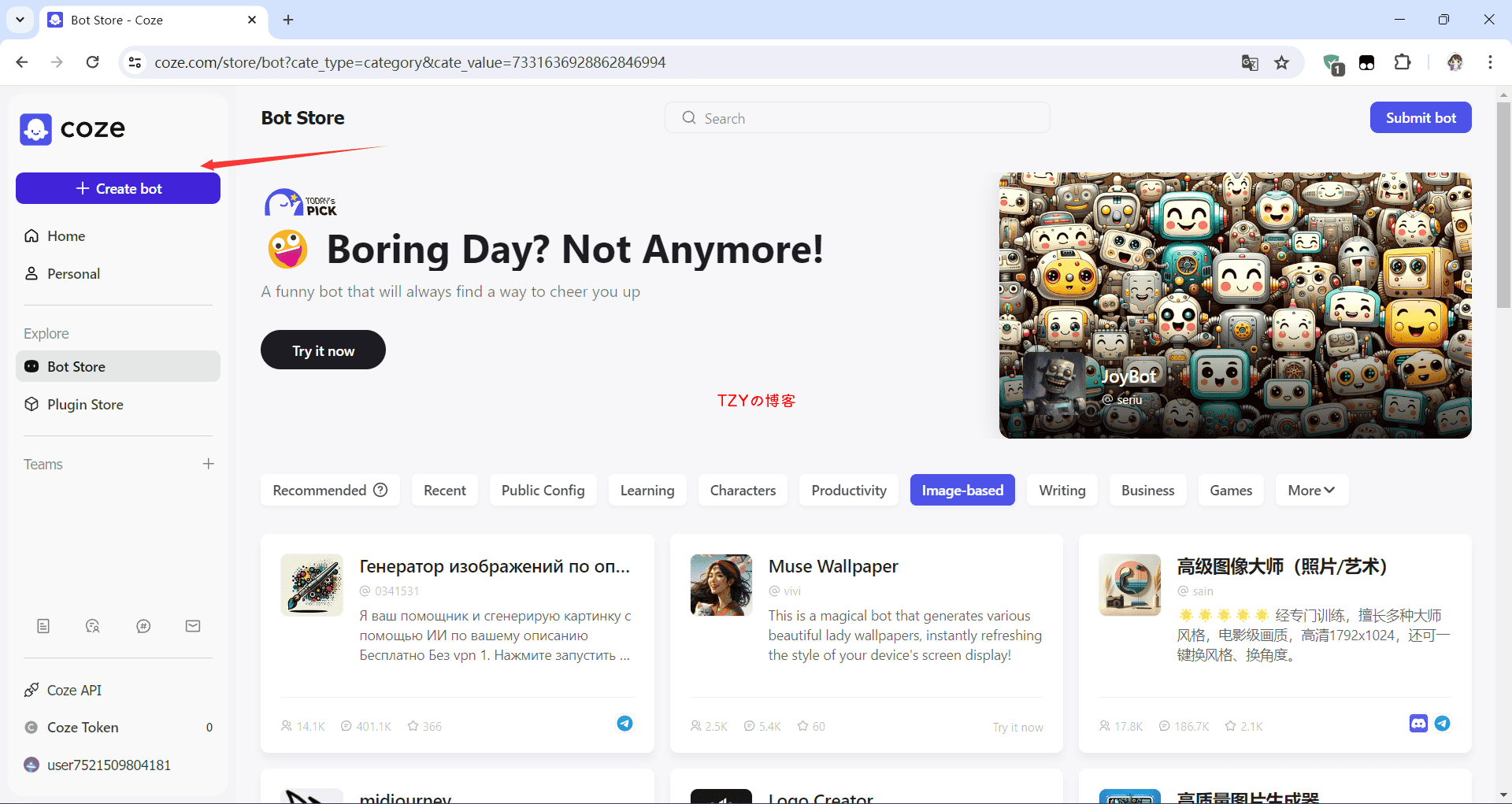Click the Telegram icon on Генератор изображений card
The height and width of the screenshot is (804, 1512).
click(x=624, y=724)
